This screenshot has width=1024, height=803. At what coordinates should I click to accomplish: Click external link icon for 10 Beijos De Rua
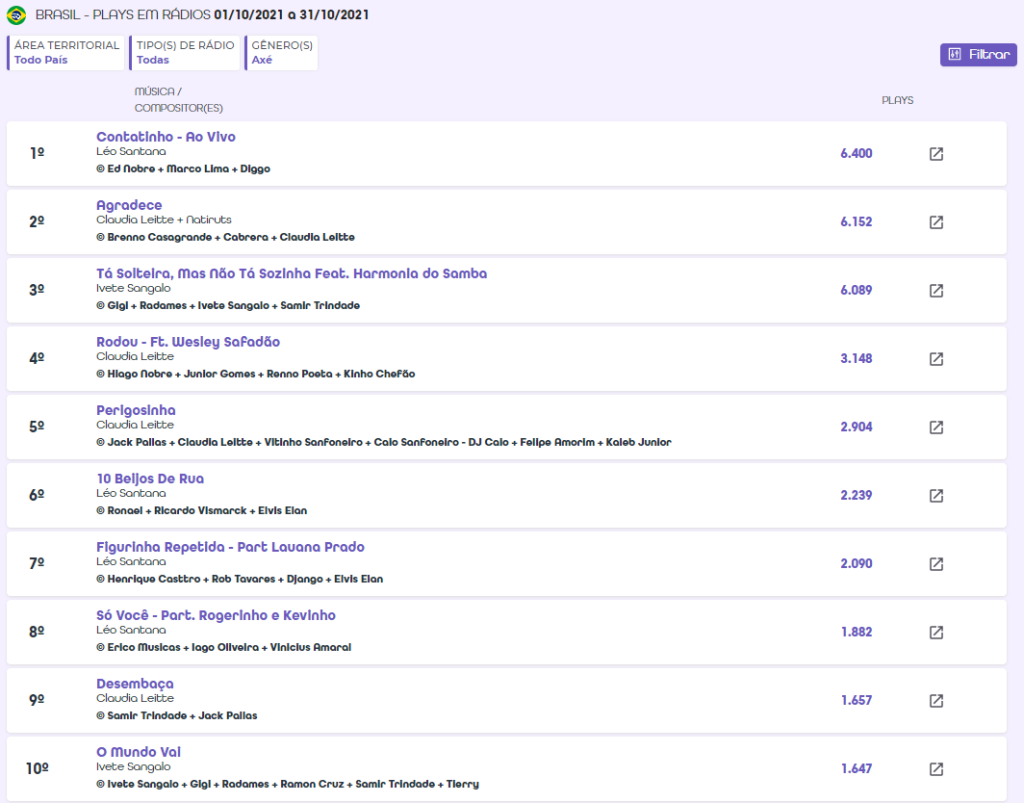[936, 496]
